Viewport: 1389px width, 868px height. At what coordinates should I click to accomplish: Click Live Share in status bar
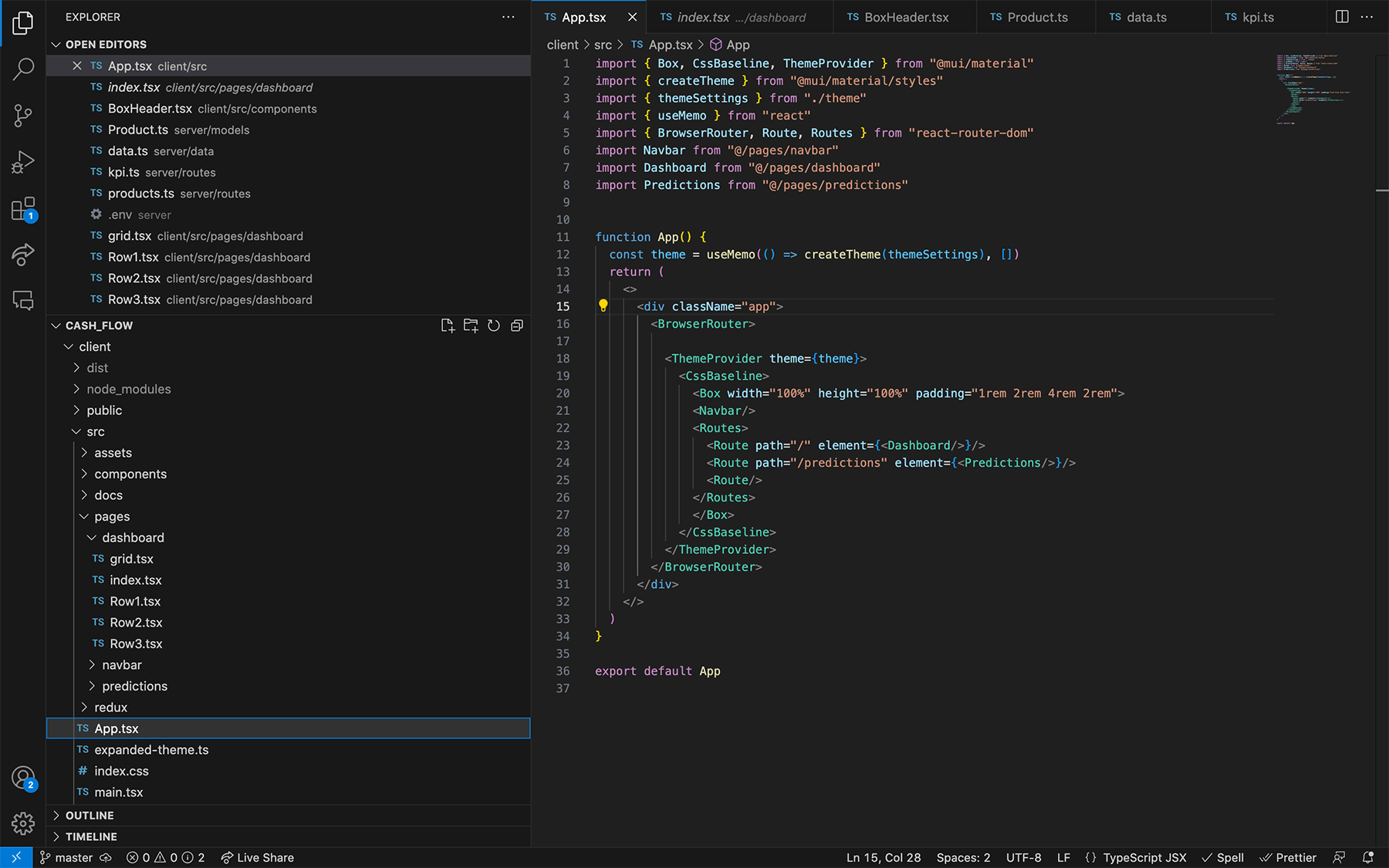coord(257,857)
